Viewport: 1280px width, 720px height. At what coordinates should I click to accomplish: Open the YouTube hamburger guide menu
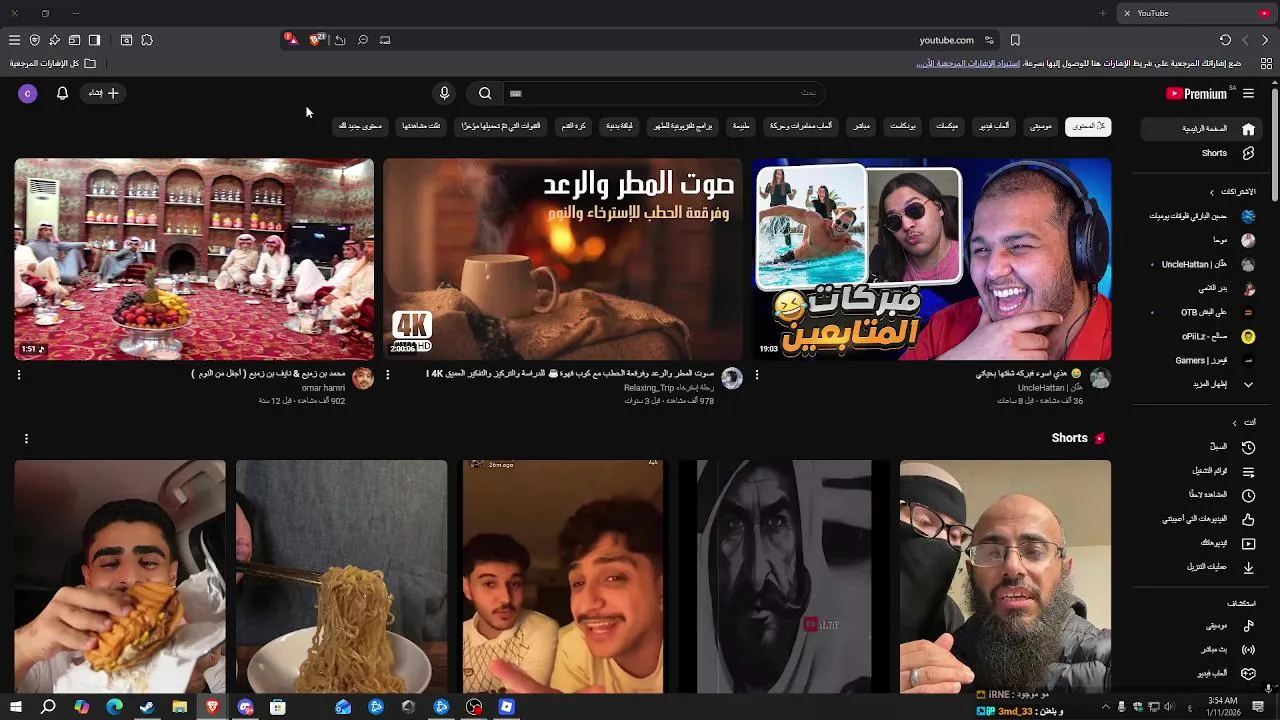[1248, 93]
